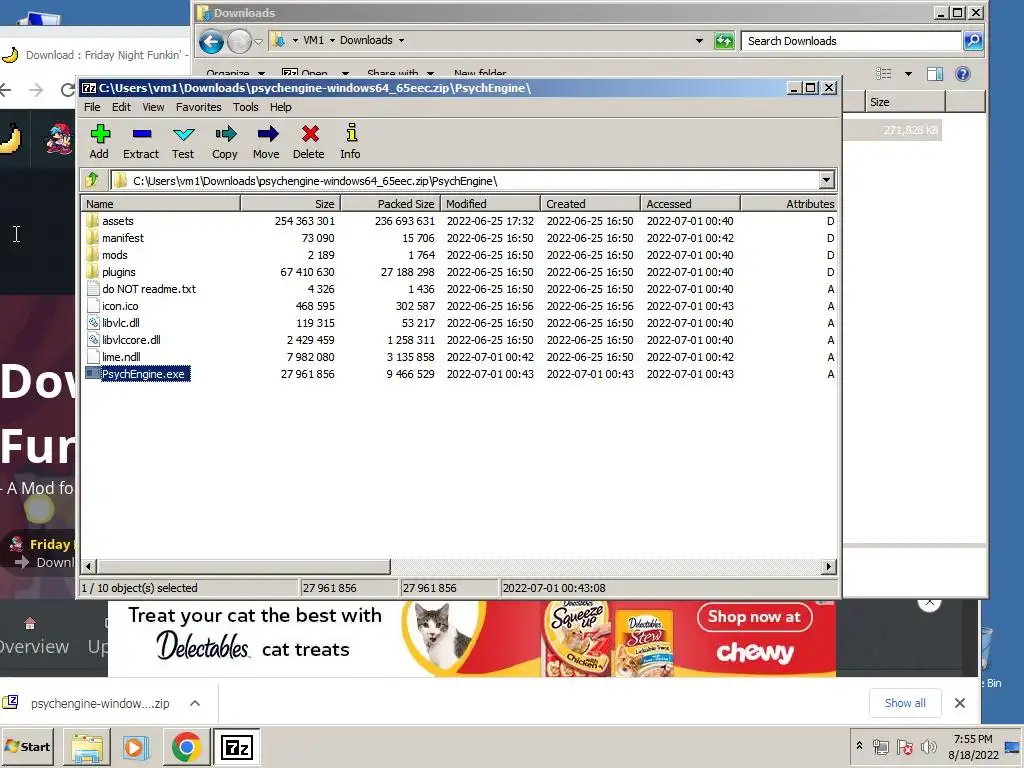Expand the VM1 breadcrumb arrow
Image resolution: width=1024 pixels, height=768 pixels.
click(332, 40)
